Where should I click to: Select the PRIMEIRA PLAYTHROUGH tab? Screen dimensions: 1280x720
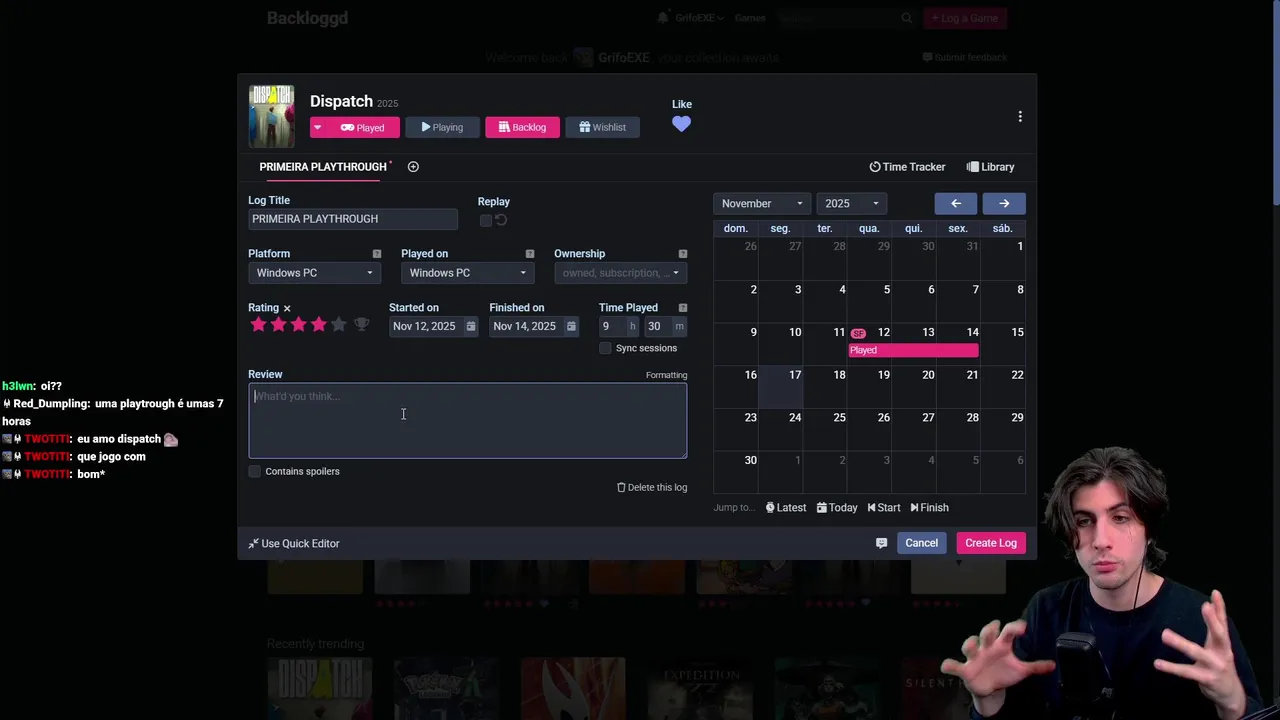[x=322, y=167]
